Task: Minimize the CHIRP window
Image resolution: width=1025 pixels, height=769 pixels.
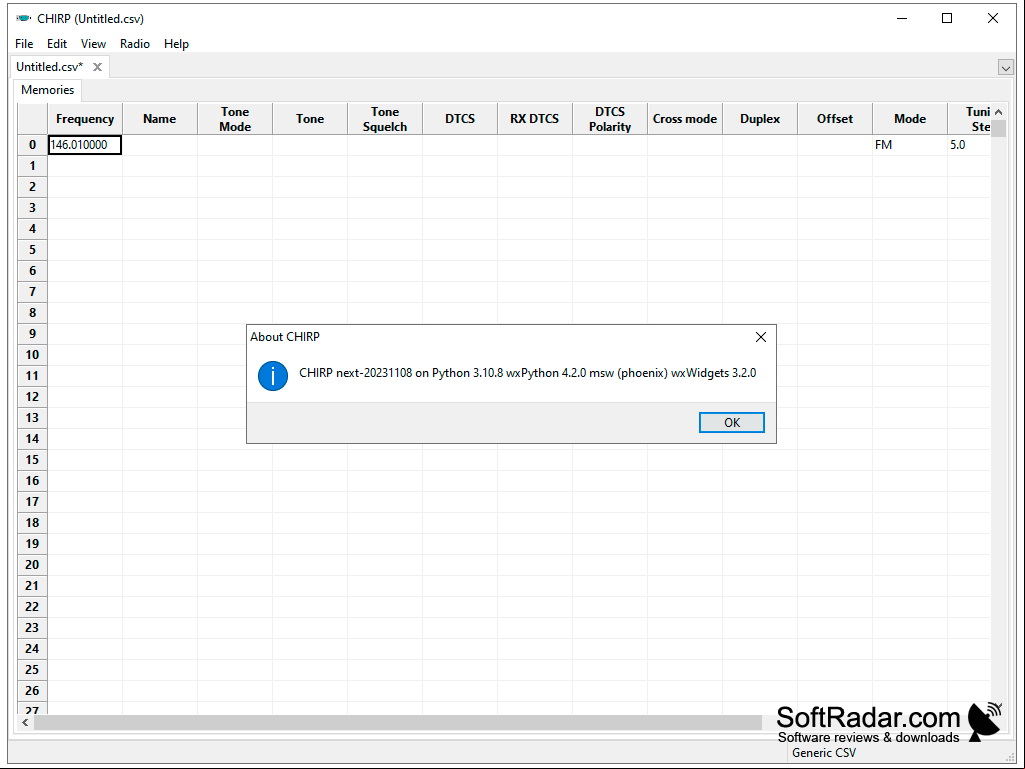Action: [x=902, y=18]
